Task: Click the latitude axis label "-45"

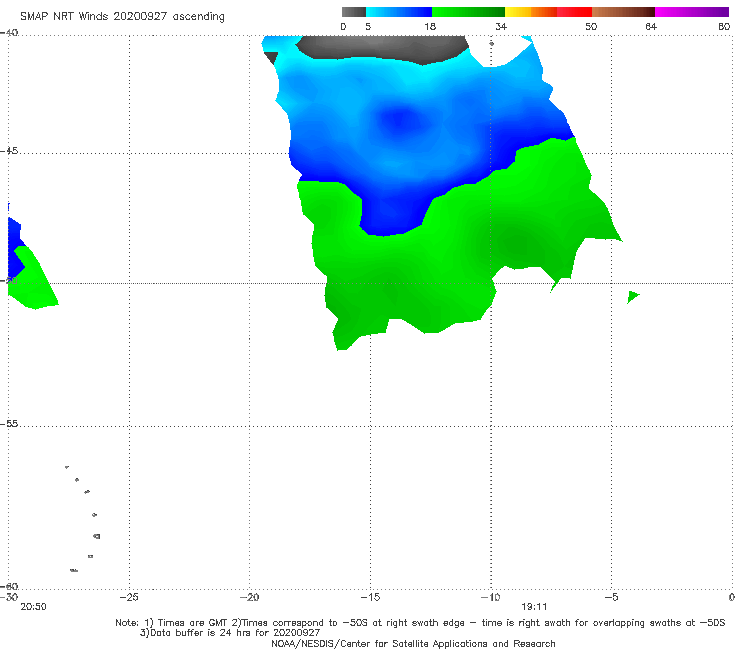Action: [9, 151]
